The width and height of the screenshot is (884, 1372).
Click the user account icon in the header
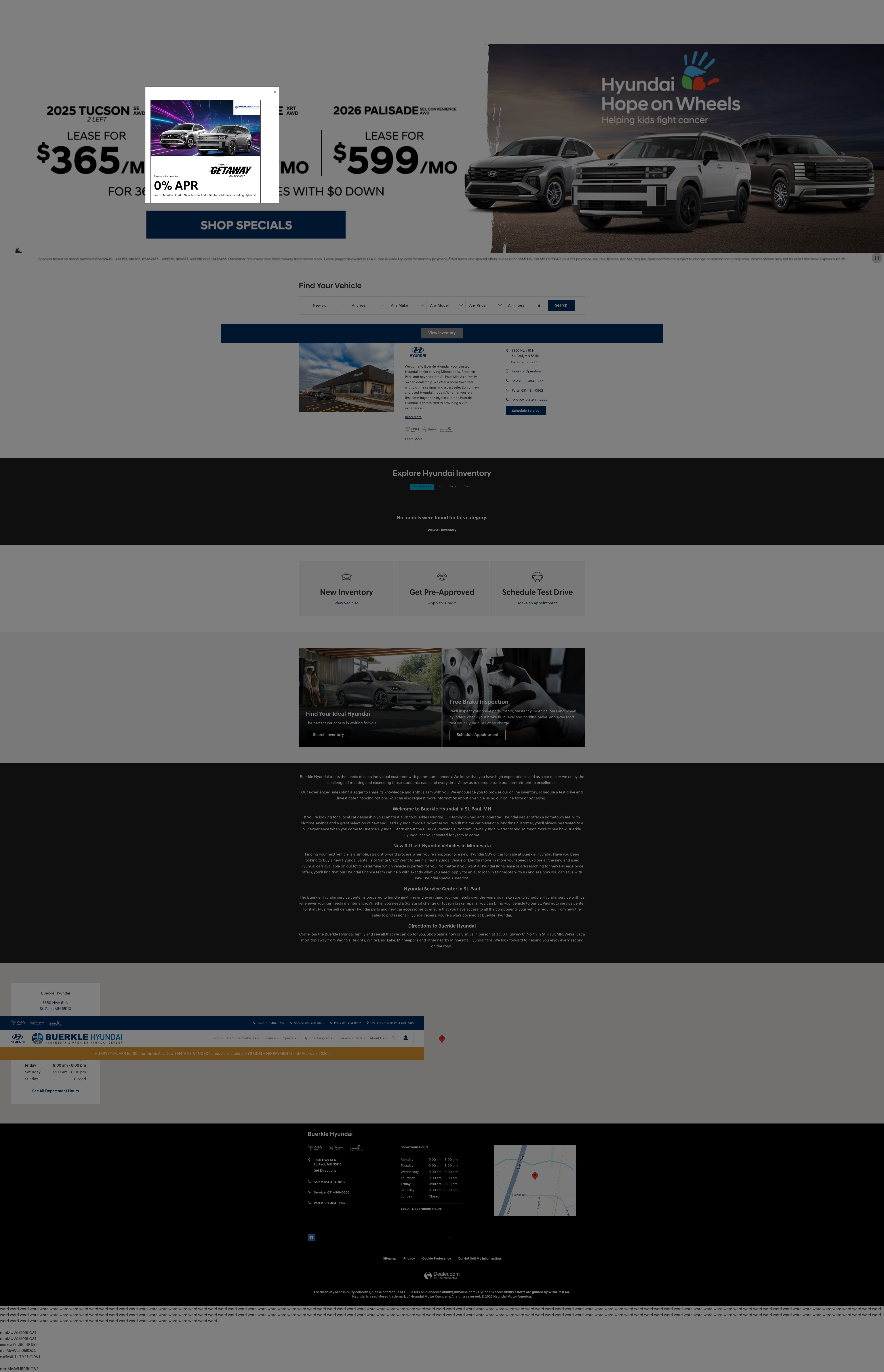pos(406,1038)
